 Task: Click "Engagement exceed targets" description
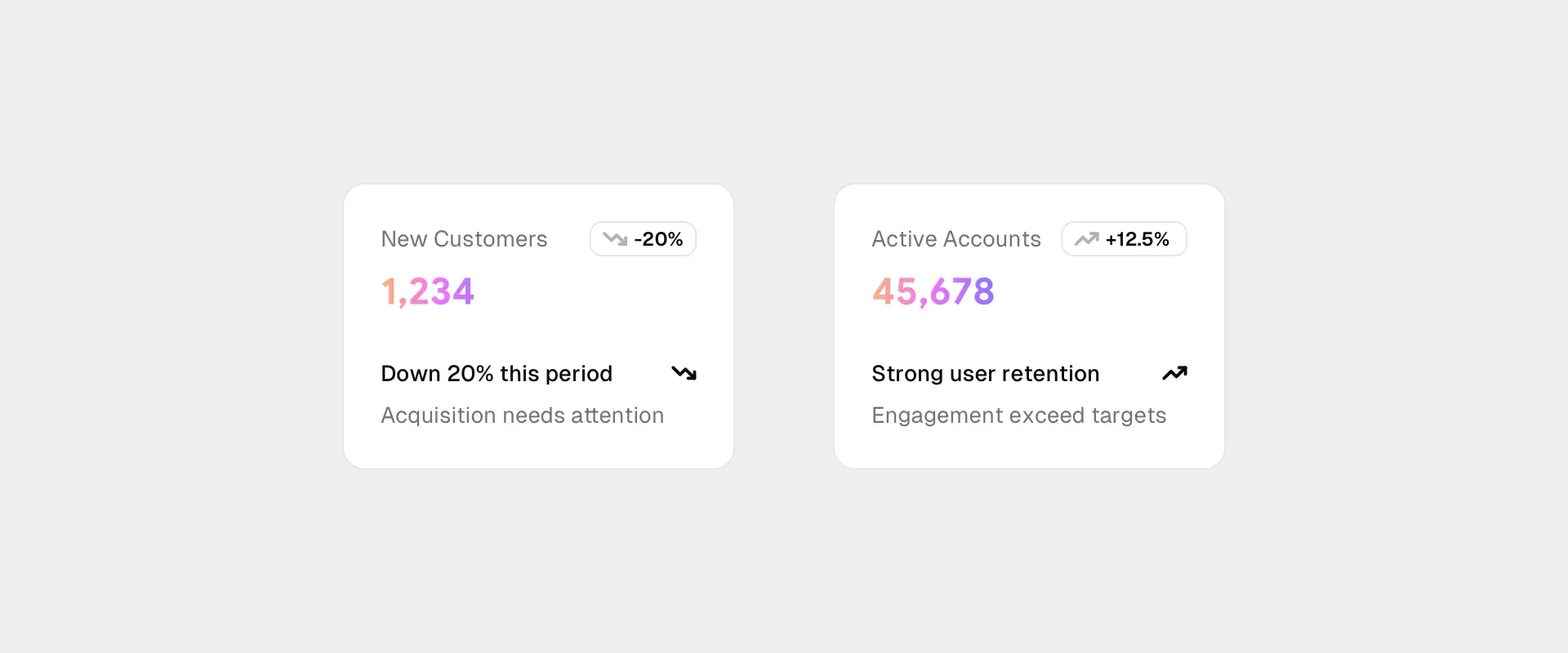coord(1018,415)
